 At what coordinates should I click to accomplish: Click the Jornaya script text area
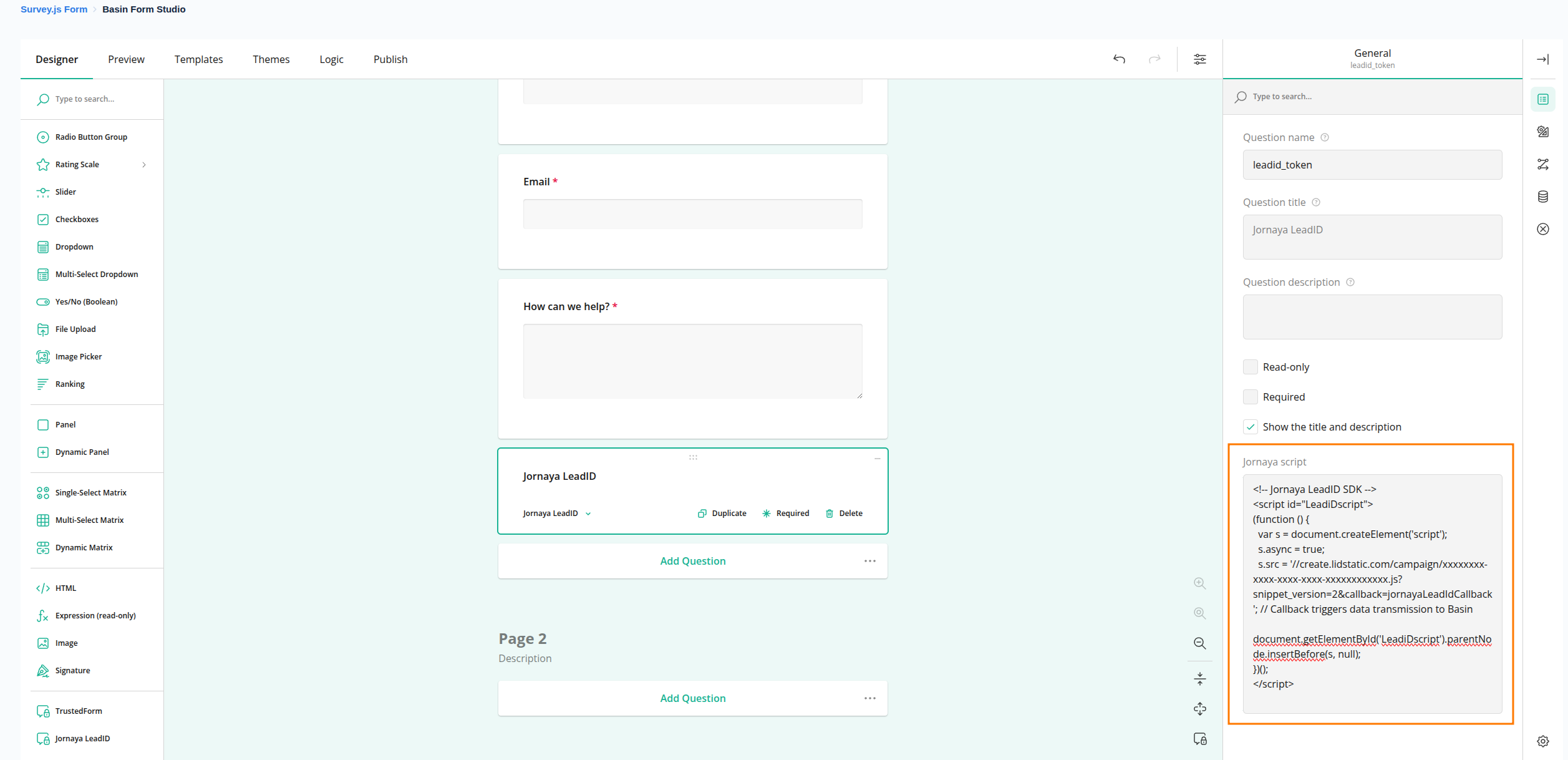1372,594
